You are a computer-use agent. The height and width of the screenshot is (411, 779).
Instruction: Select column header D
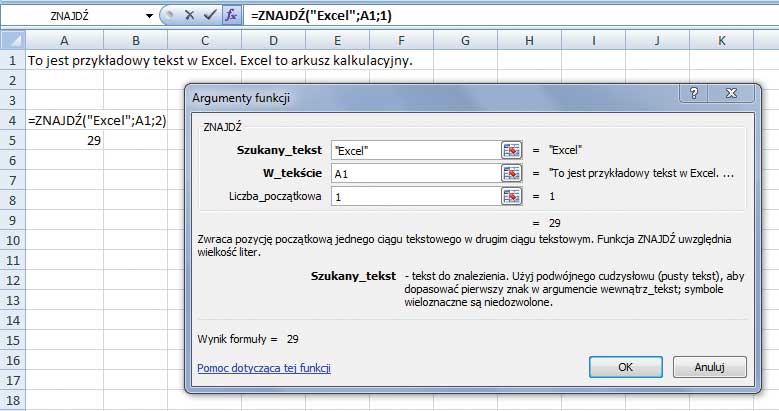(x=272, y=40)
